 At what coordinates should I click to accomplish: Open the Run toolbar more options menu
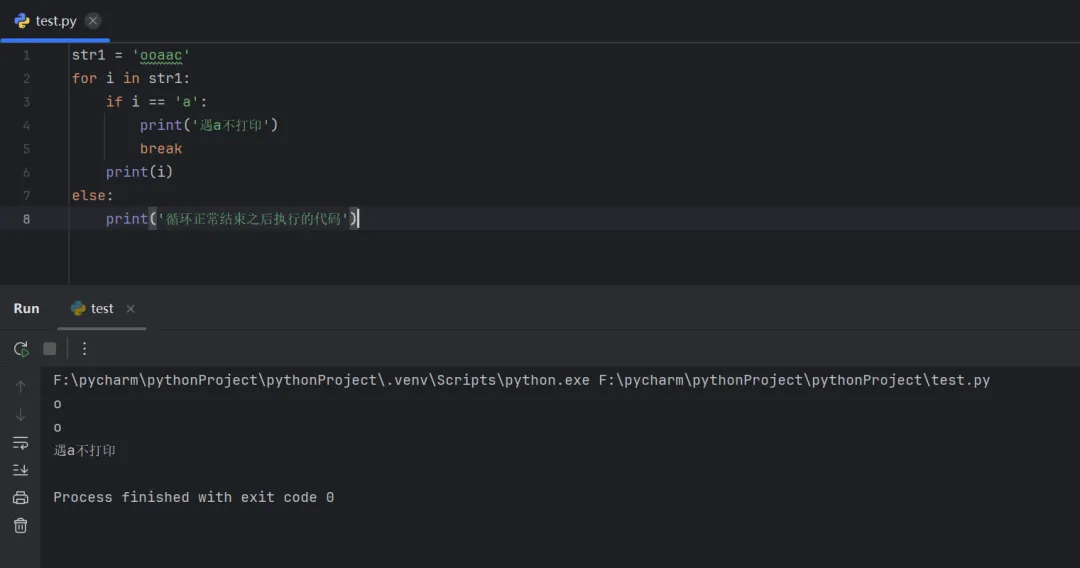84,349
